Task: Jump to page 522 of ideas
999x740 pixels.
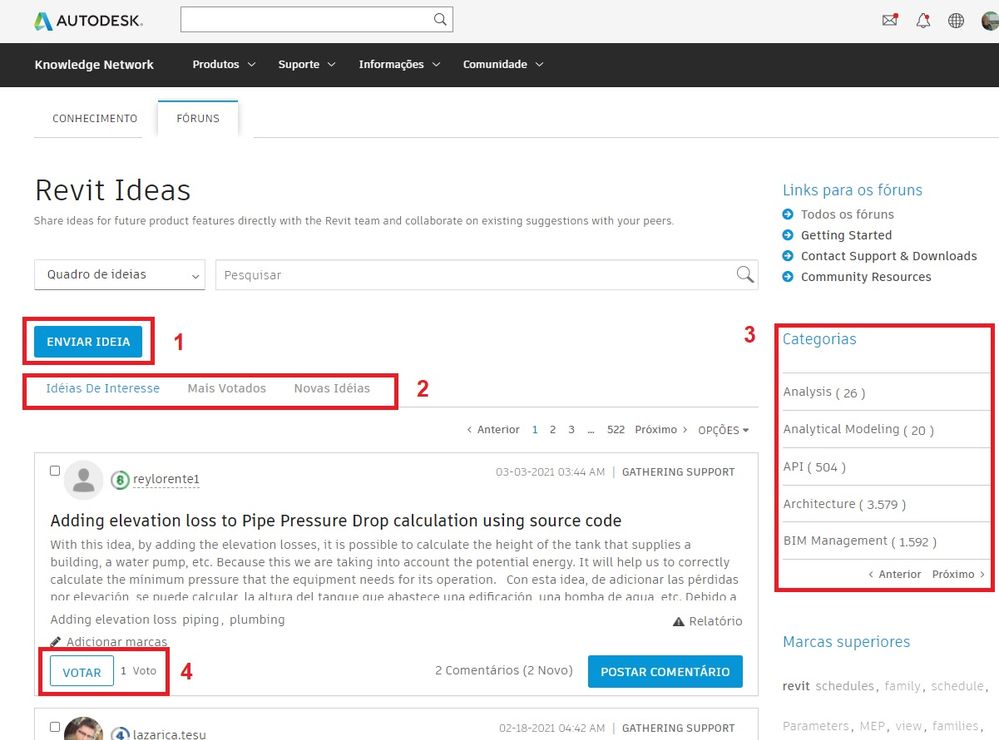Action: click(615, 430)
